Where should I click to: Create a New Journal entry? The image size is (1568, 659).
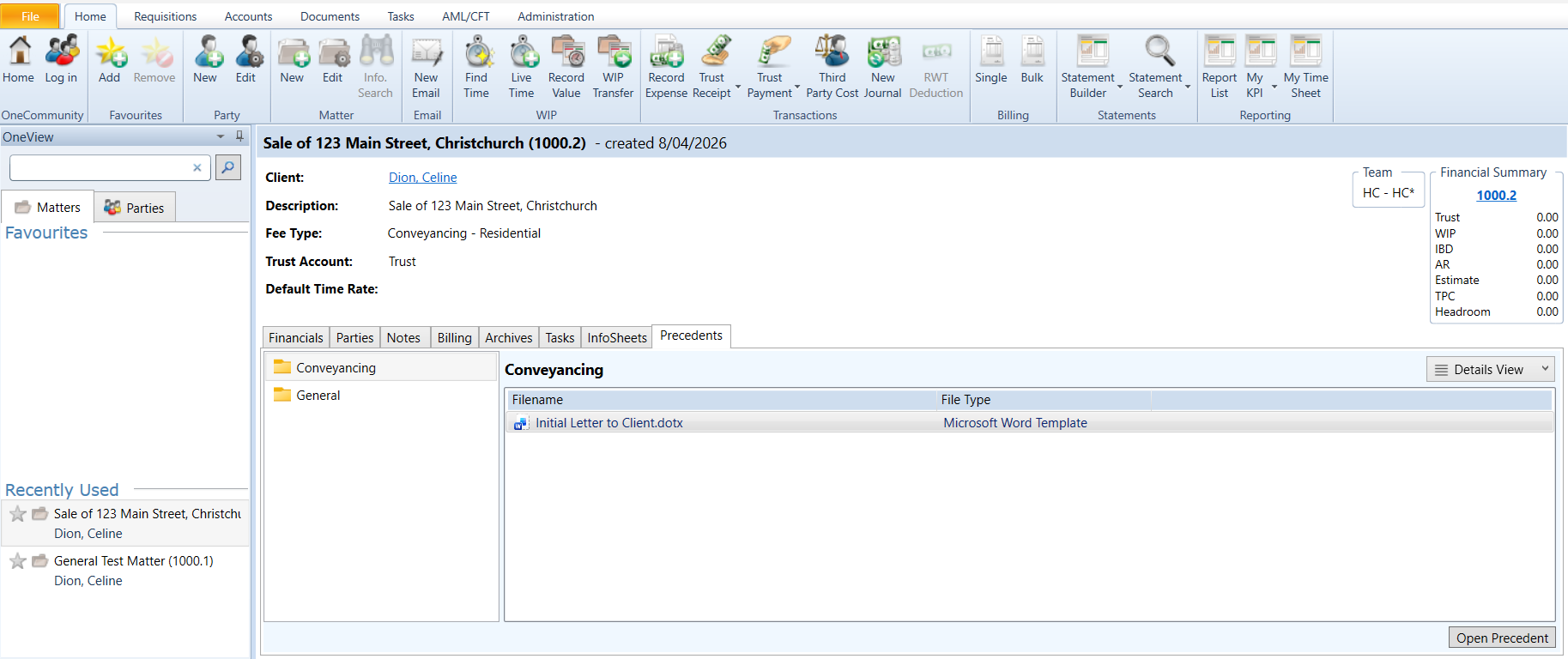[x=883, y=67]
